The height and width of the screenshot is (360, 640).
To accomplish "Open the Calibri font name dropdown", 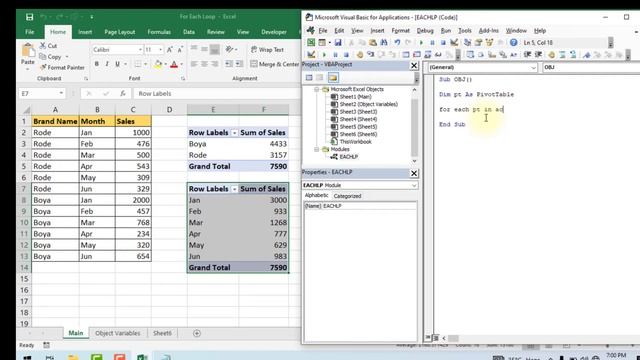I will coord(140,49).
